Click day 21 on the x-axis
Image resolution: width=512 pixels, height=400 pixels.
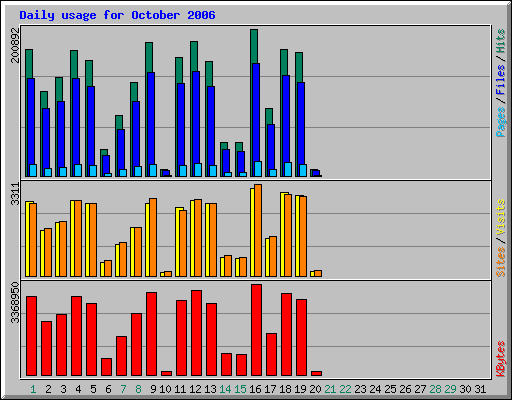(330, 389)
